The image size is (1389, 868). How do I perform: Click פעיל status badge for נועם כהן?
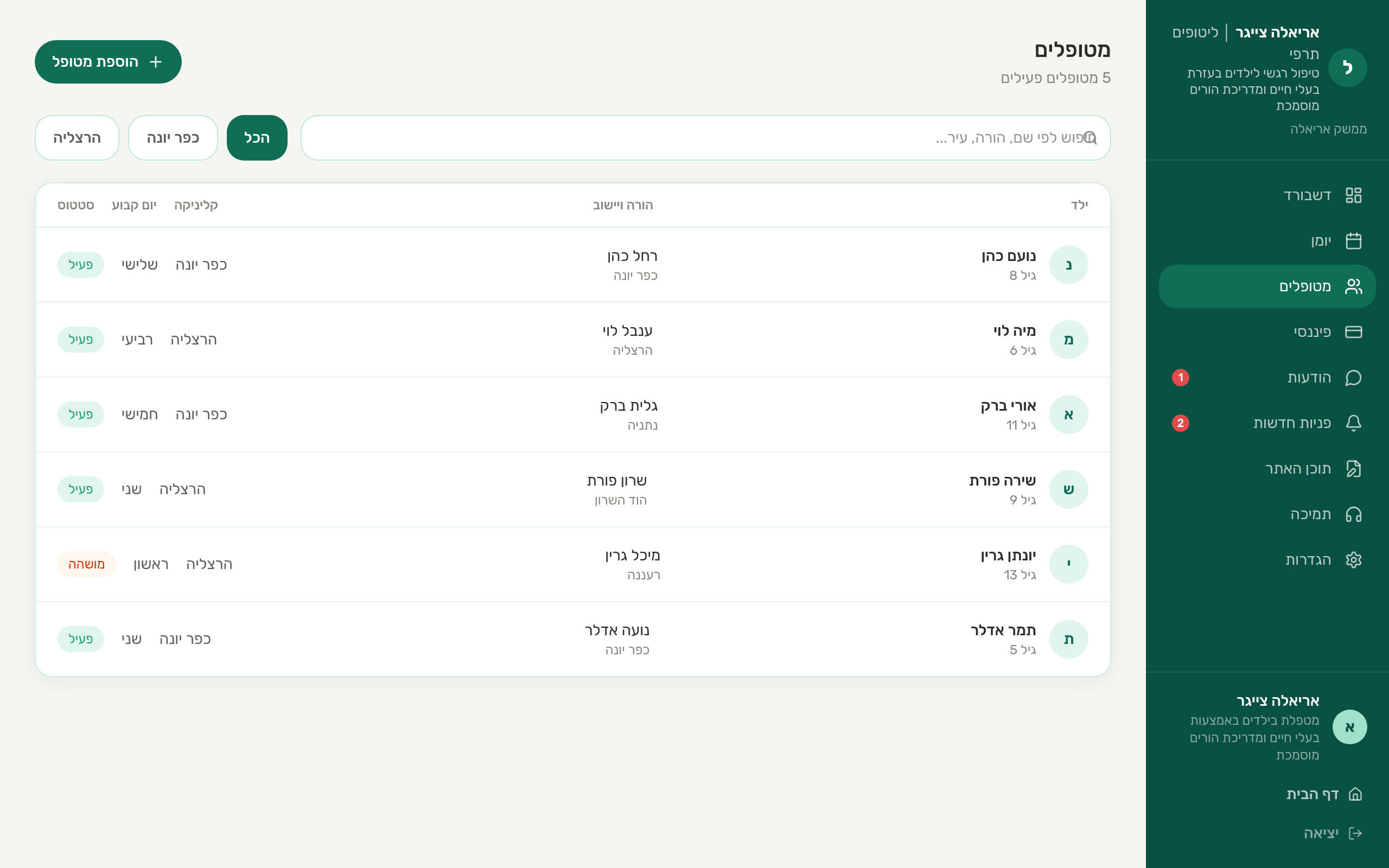point(80,265)
